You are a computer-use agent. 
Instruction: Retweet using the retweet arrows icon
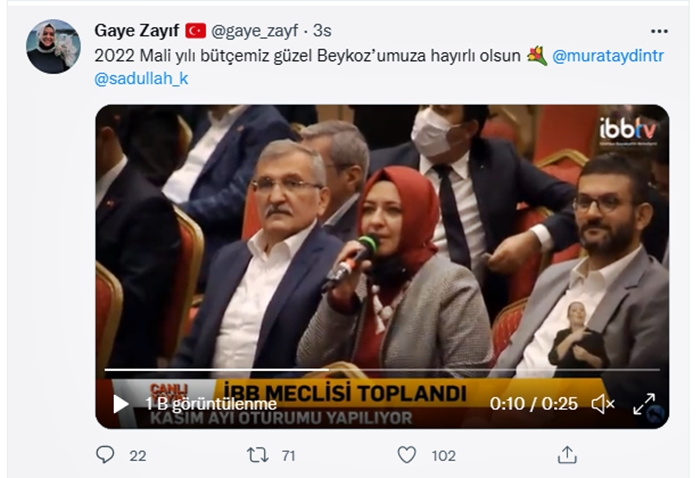[258, 455]
